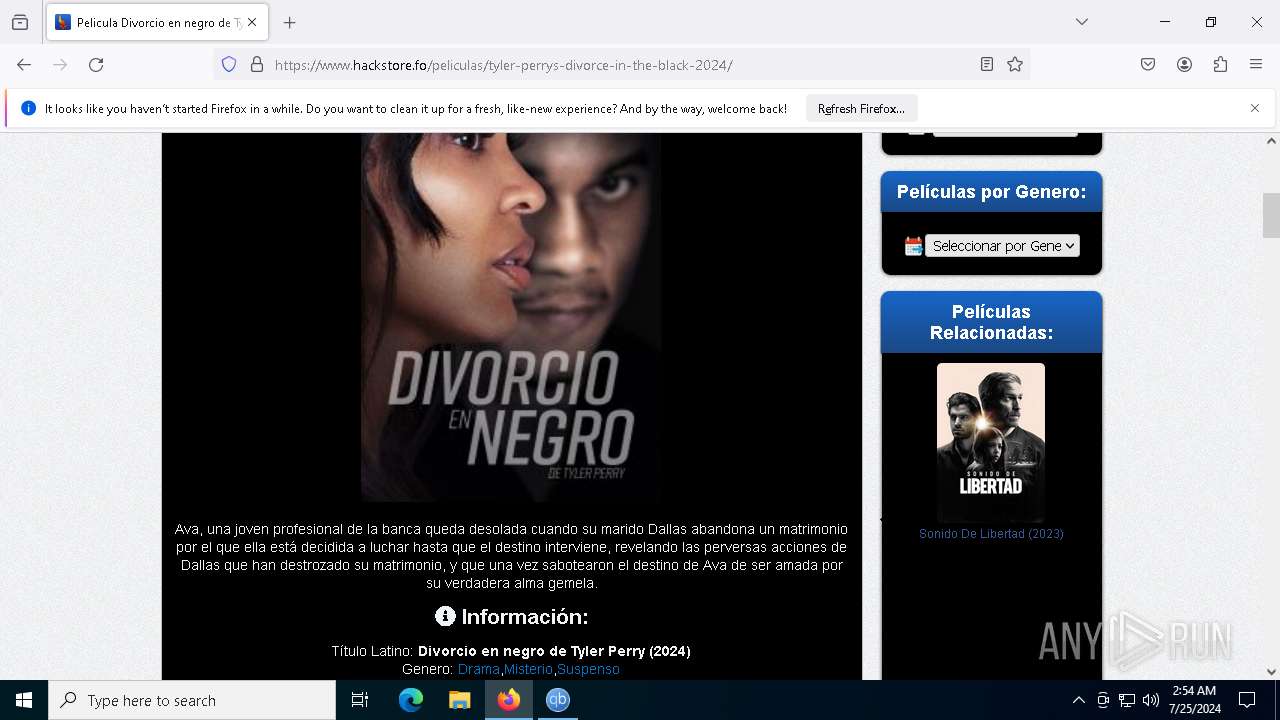Click the Refresh Firefox button
The image size is (1280, 720).
[x=861, y=108]
